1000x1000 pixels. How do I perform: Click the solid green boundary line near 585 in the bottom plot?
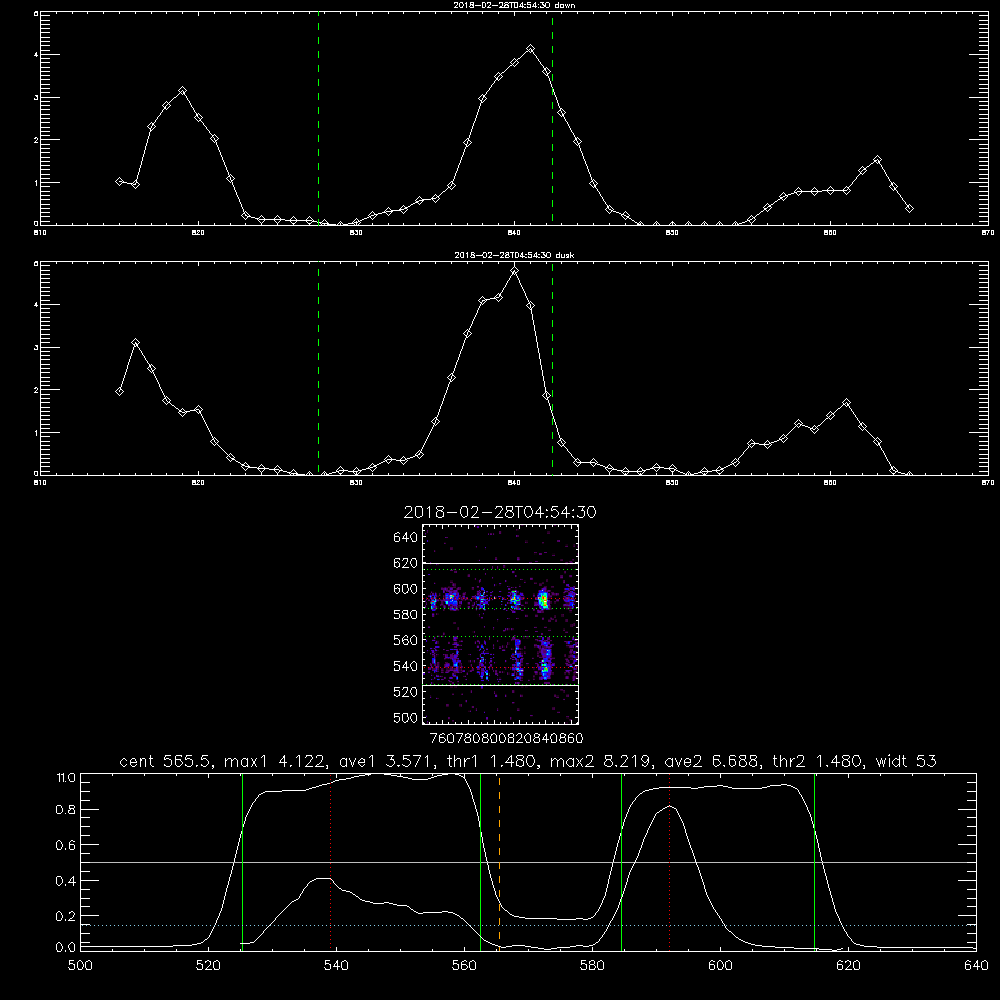[x=621, y=861]
